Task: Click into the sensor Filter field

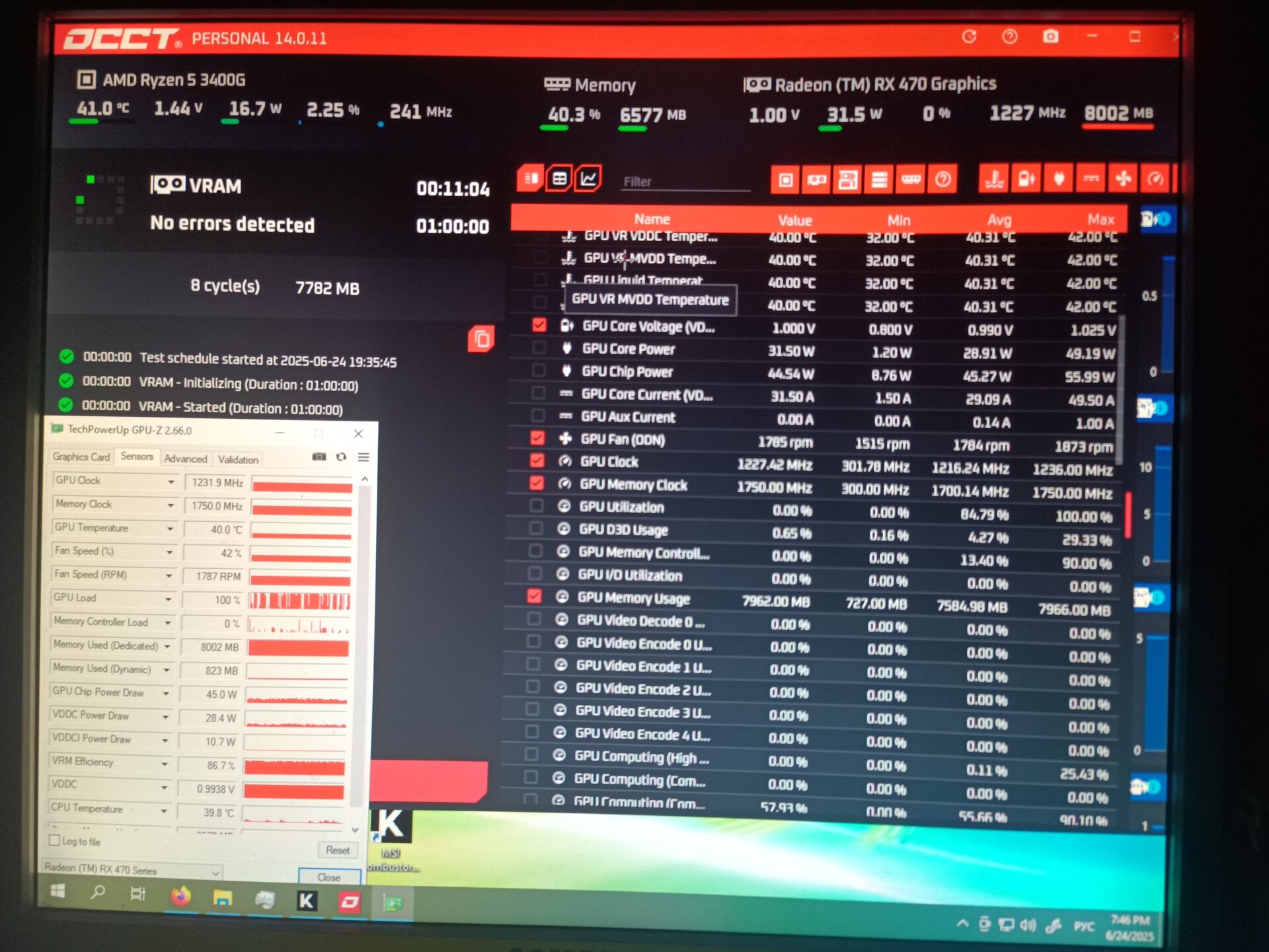Action: point(685,181)
